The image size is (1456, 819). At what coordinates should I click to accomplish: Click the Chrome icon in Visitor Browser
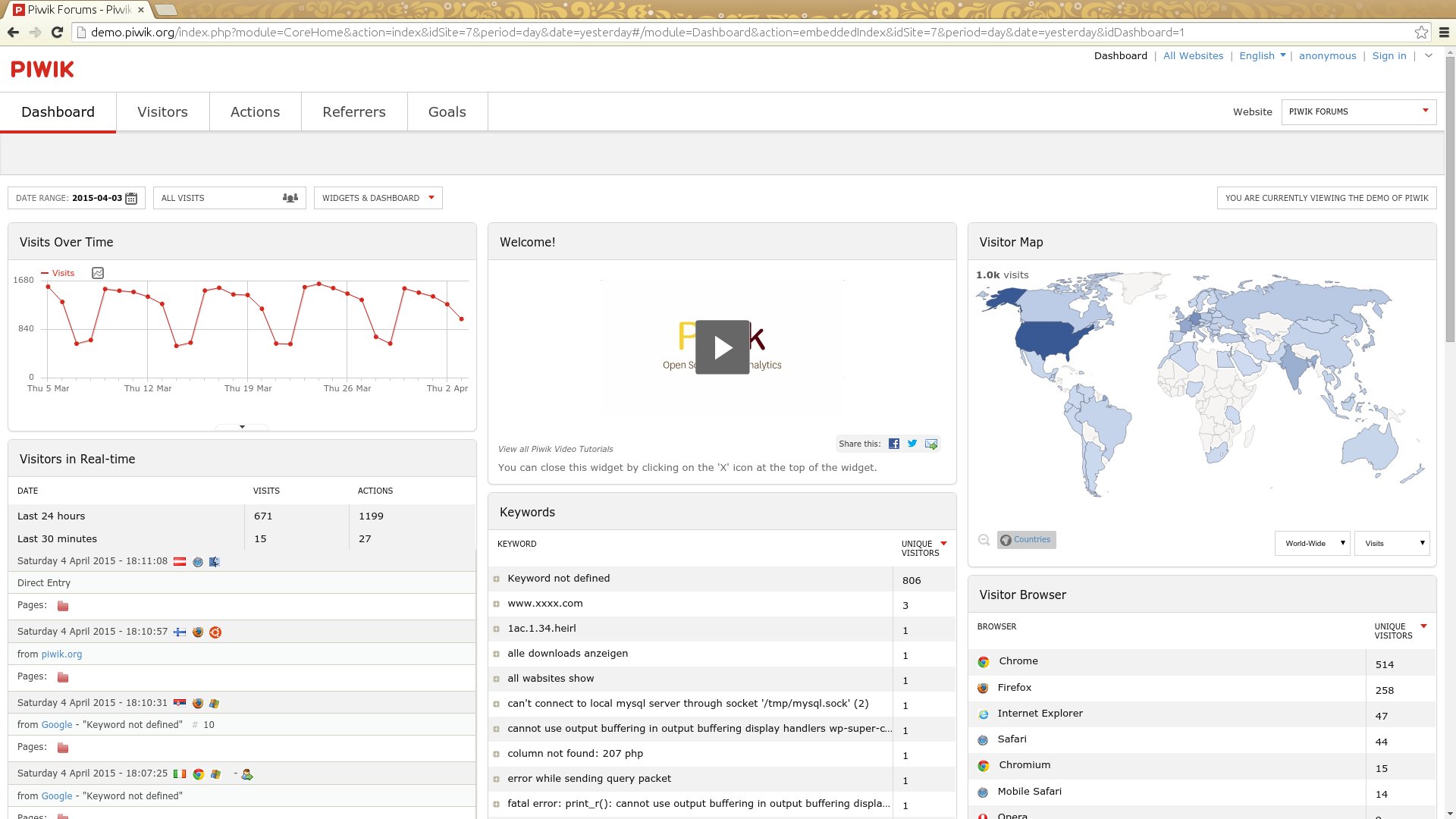pos(984,662)
